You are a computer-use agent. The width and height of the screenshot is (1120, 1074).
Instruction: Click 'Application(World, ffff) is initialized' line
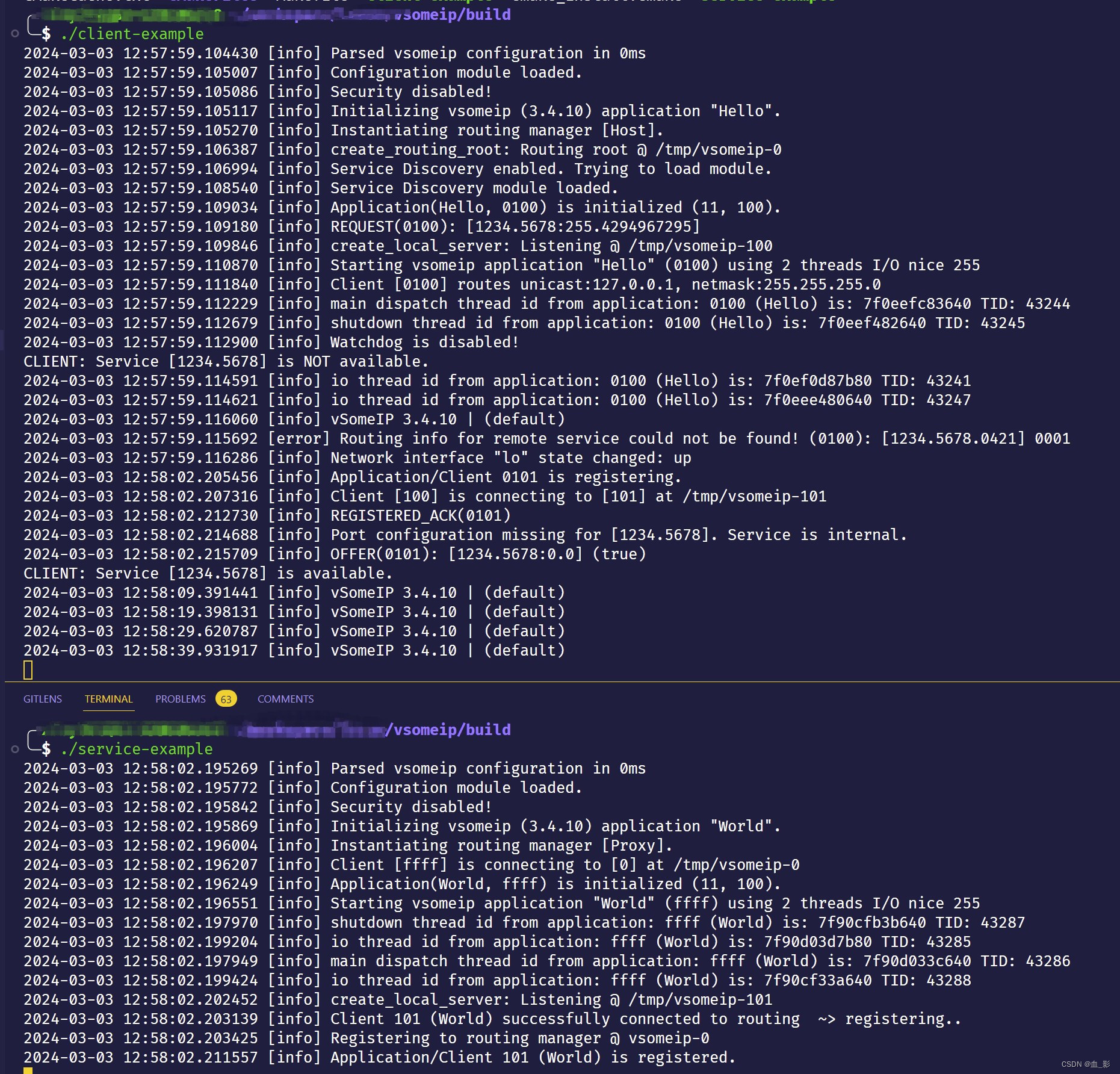tap(402, 884)
